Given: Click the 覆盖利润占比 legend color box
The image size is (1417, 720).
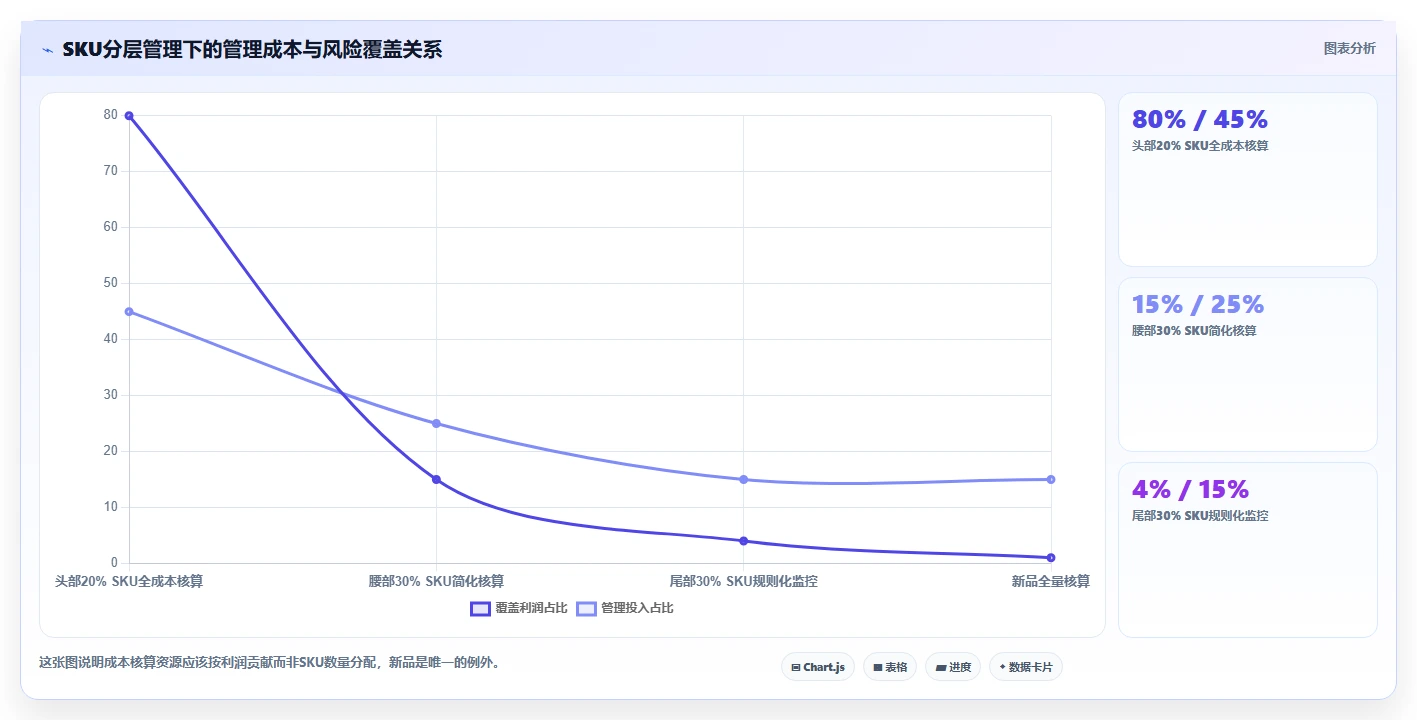Looking at the screenshot, I should coord(480,608).
